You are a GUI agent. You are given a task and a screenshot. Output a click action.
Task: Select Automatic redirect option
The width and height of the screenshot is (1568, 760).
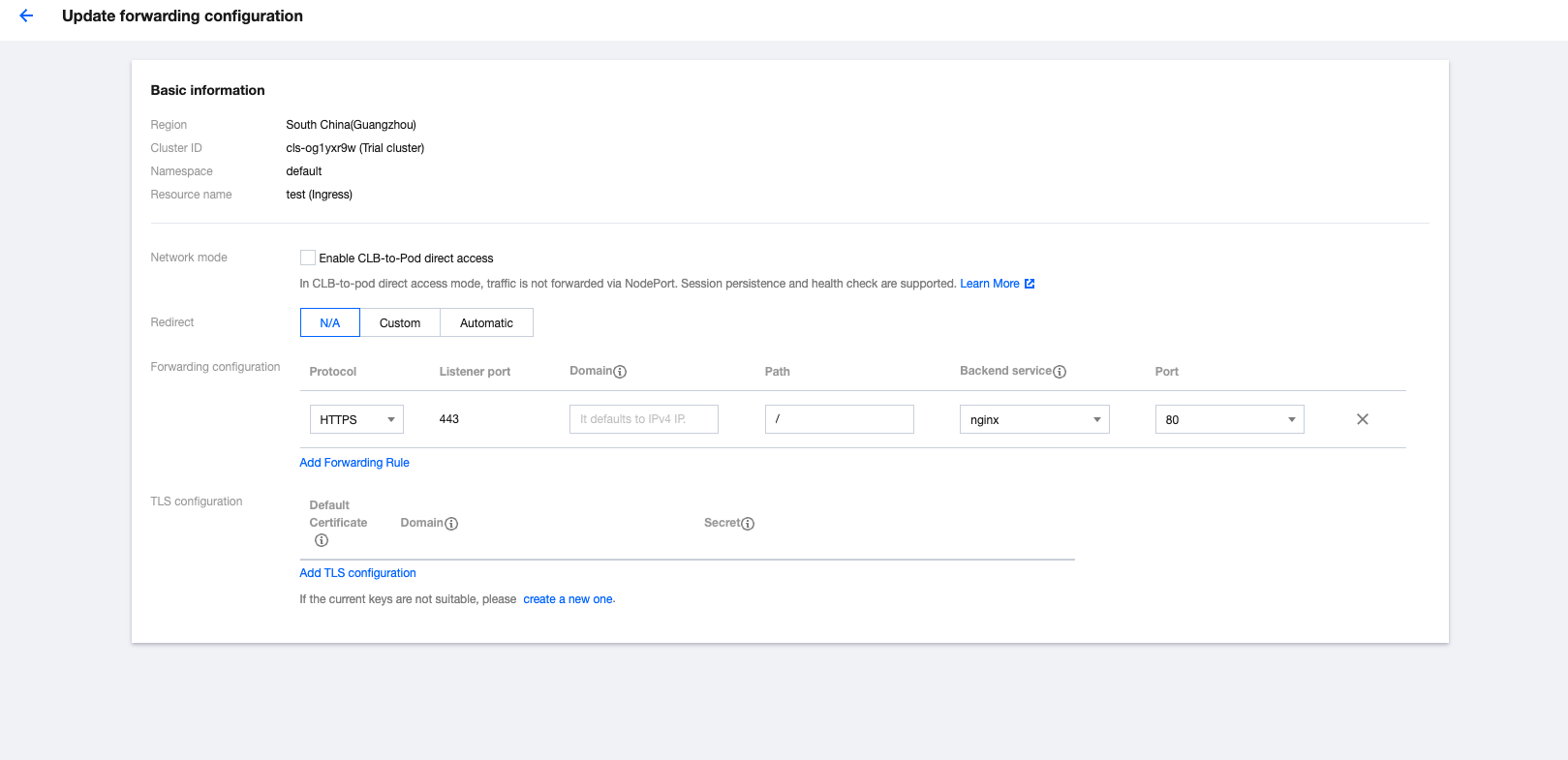point(486,322)
